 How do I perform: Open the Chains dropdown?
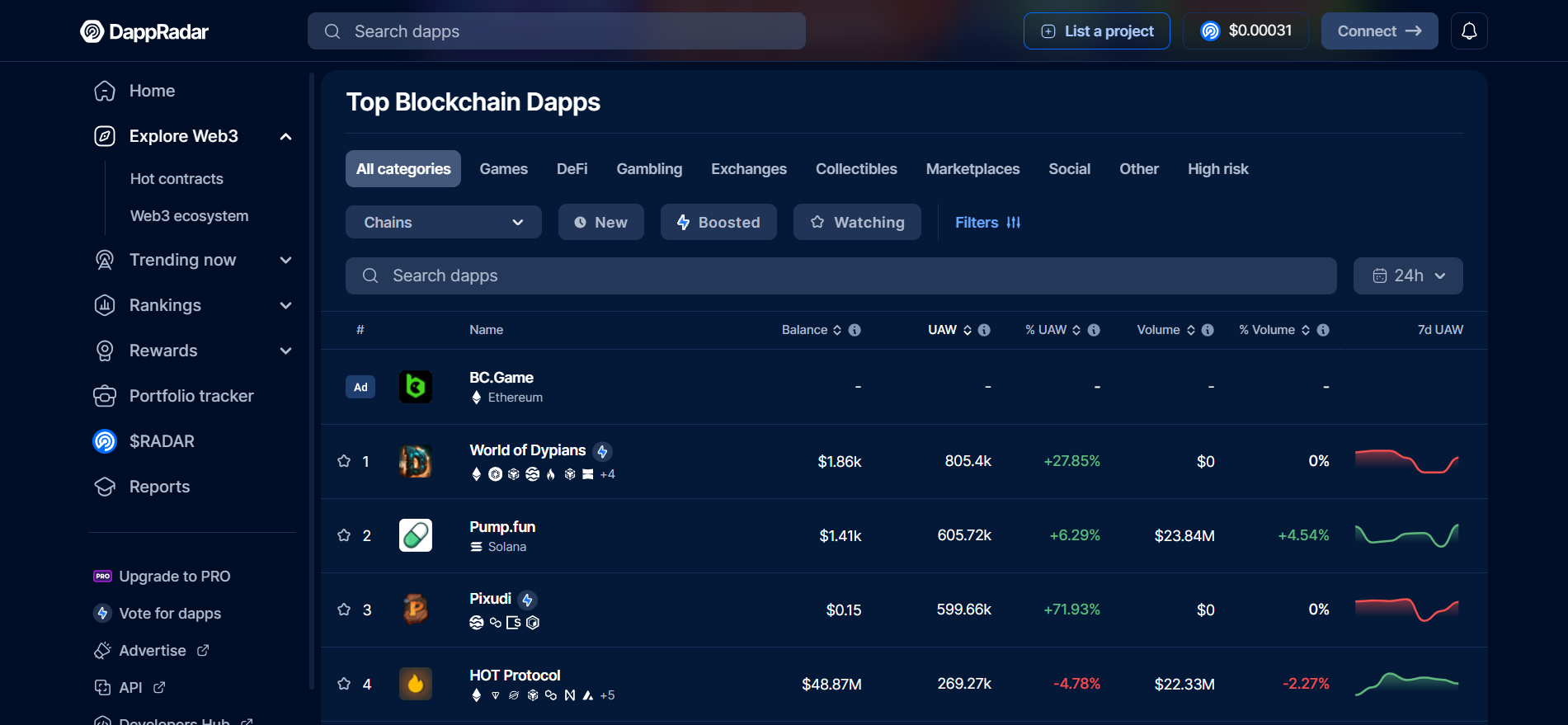444,222
